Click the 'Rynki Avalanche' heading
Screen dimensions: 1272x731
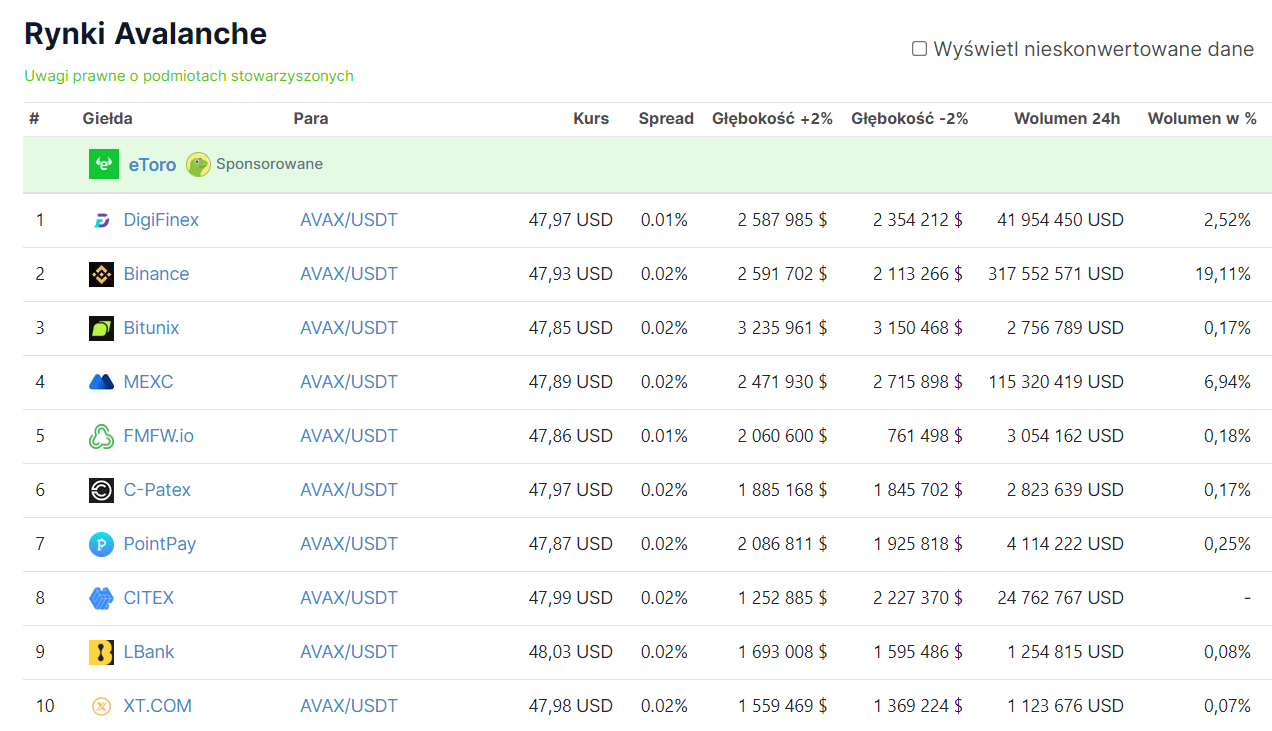[x=145, y=34]
